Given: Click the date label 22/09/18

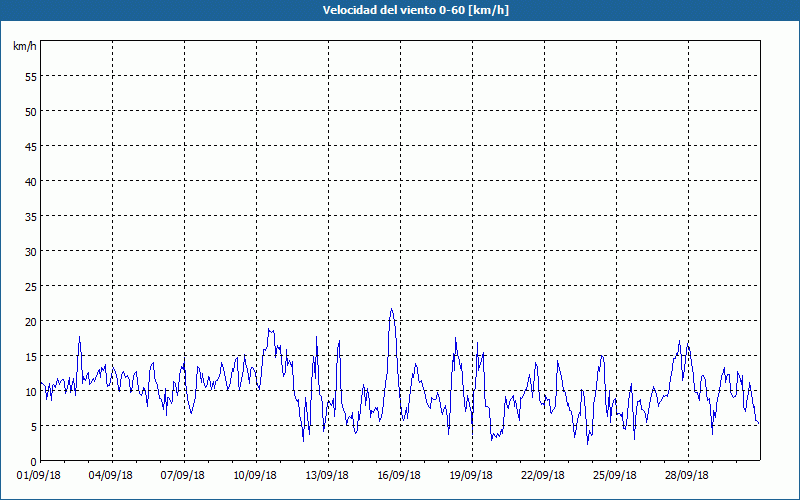Looking at the screenshot, I should (x=543, y=476).
